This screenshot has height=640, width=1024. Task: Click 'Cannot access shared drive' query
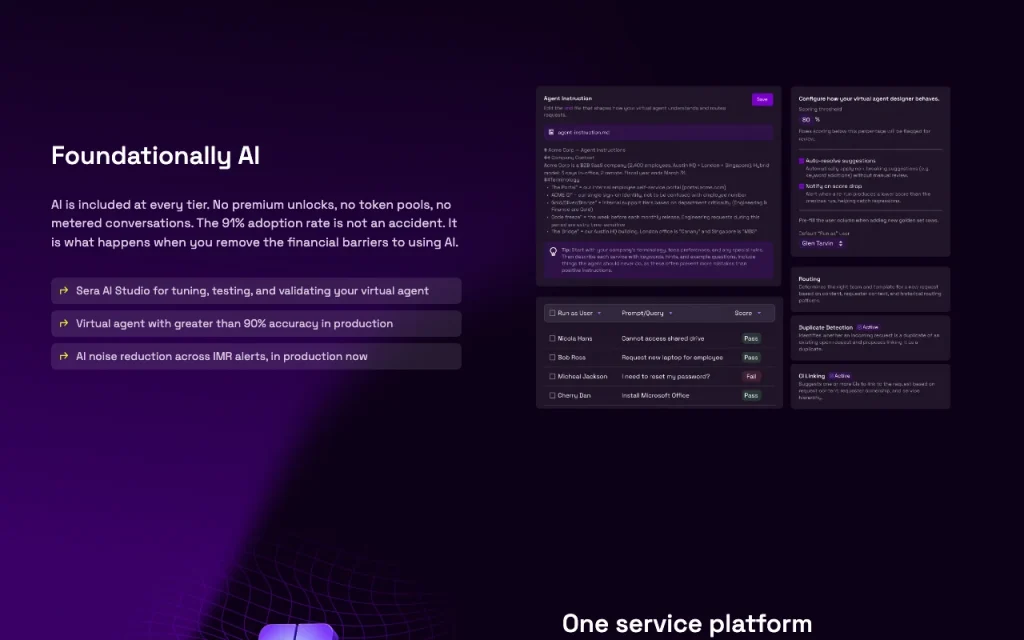tap(663, 338)
